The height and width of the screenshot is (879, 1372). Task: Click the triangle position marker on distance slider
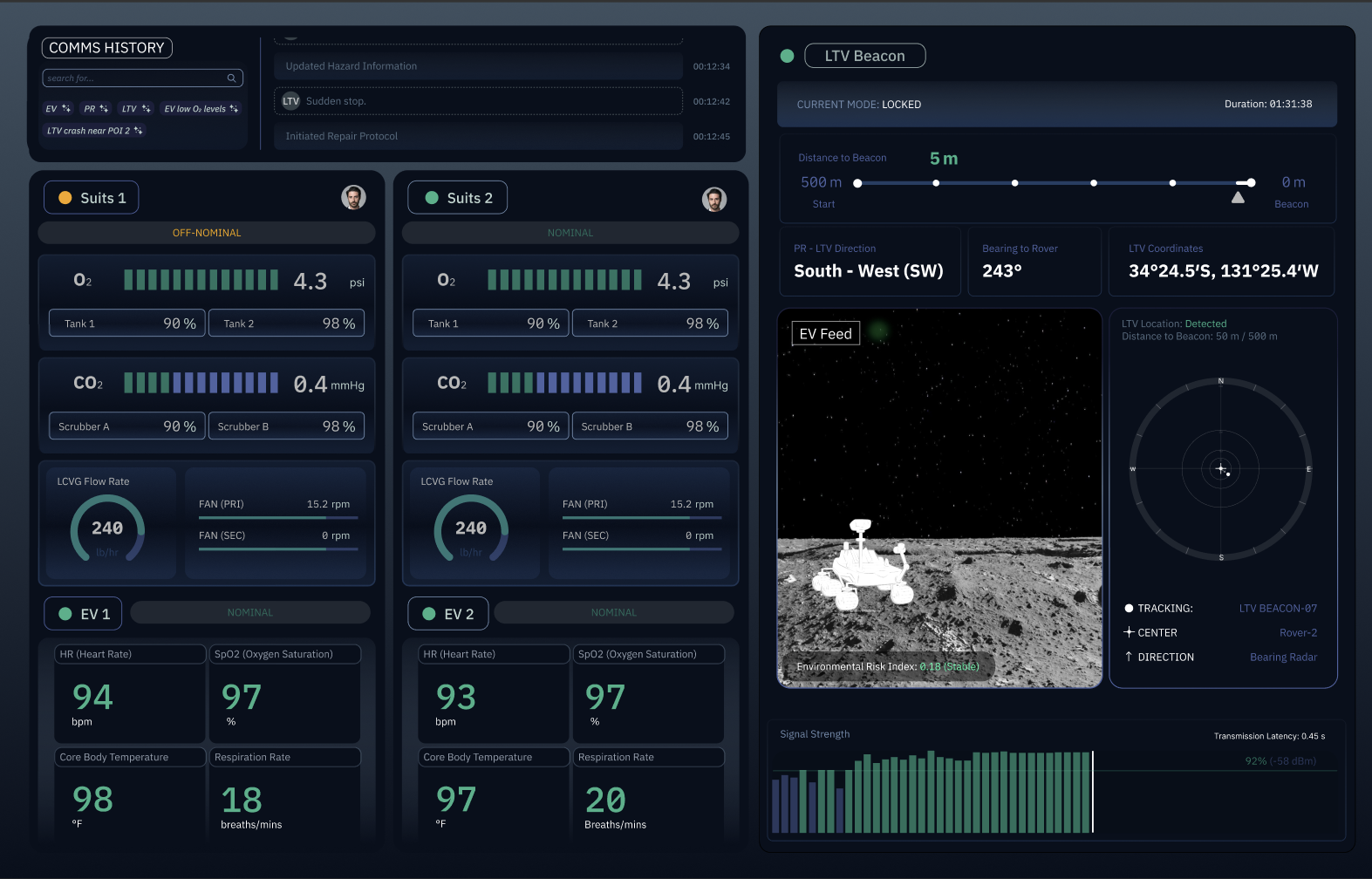point(1238,198)
